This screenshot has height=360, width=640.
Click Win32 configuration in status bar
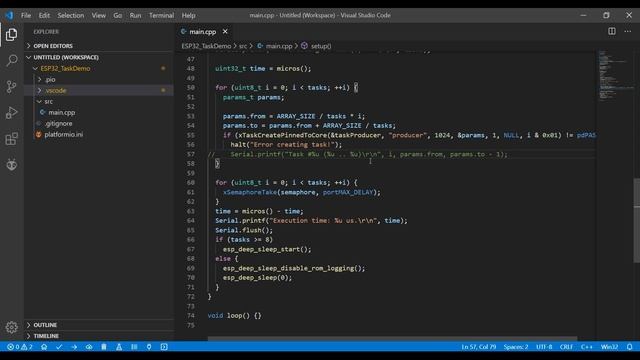pos(609,347)
